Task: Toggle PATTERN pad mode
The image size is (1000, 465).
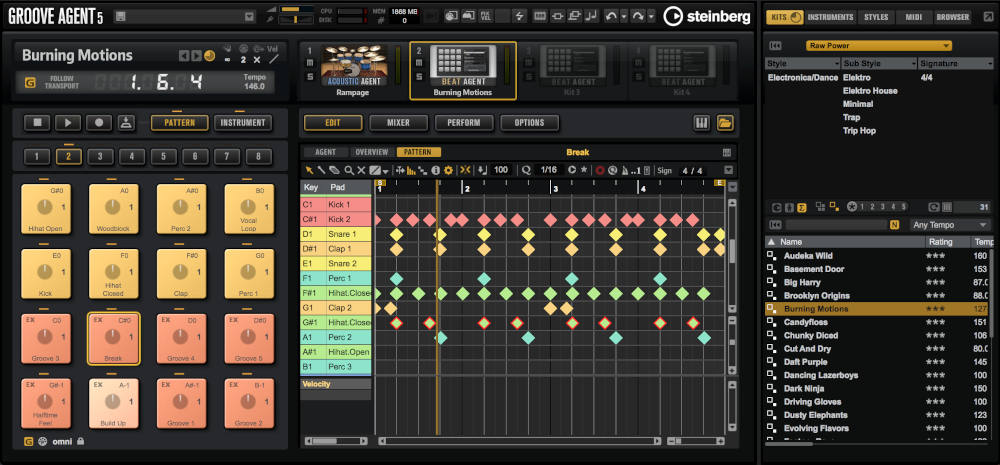Action: pos(180,122)
